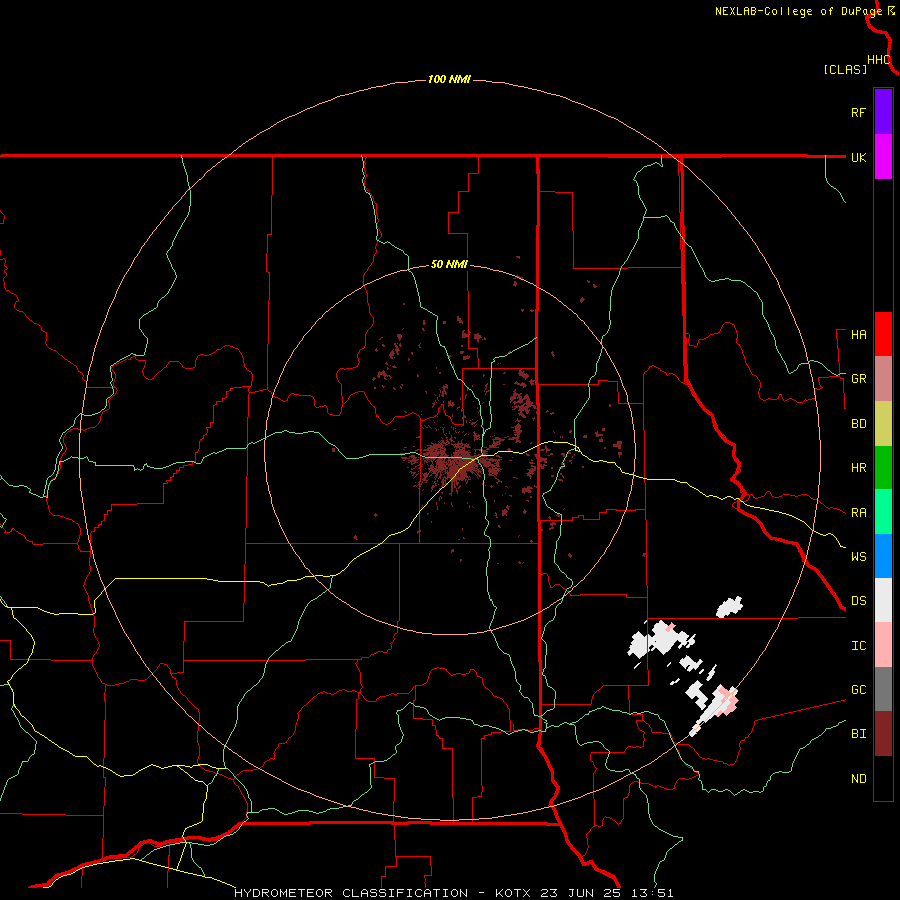Click the HHC product code label
The width and height of the screenshot is (900, 900).
coord(878,60)
